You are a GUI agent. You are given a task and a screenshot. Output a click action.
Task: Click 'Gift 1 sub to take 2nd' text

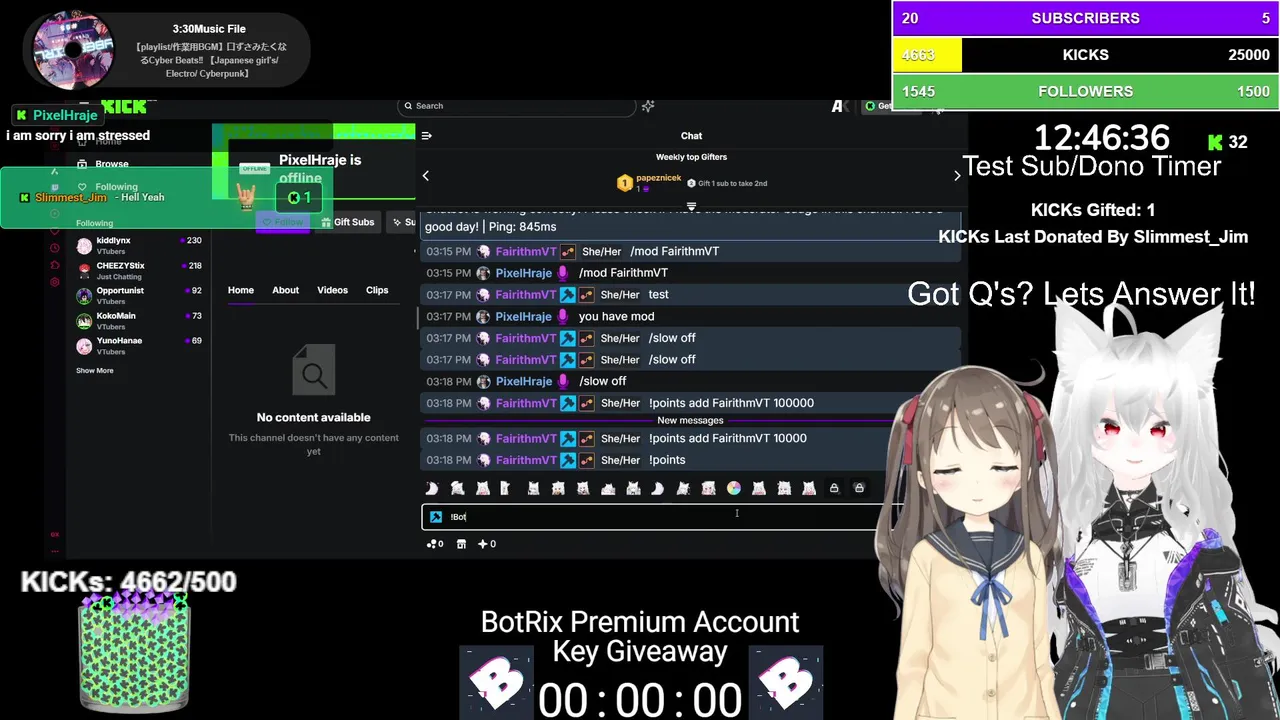pyautogui.click(x=733, y=184)
